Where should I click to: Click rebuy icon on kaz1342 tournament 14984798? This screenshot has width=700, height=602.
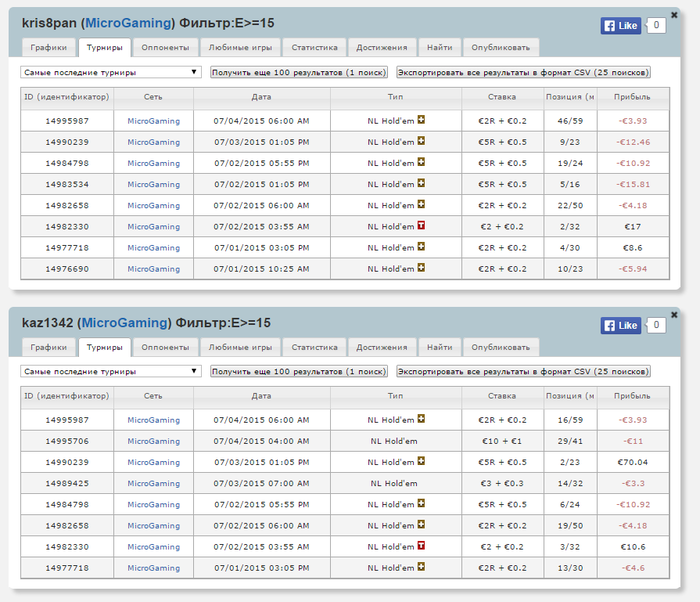click(x=421, y=503)
